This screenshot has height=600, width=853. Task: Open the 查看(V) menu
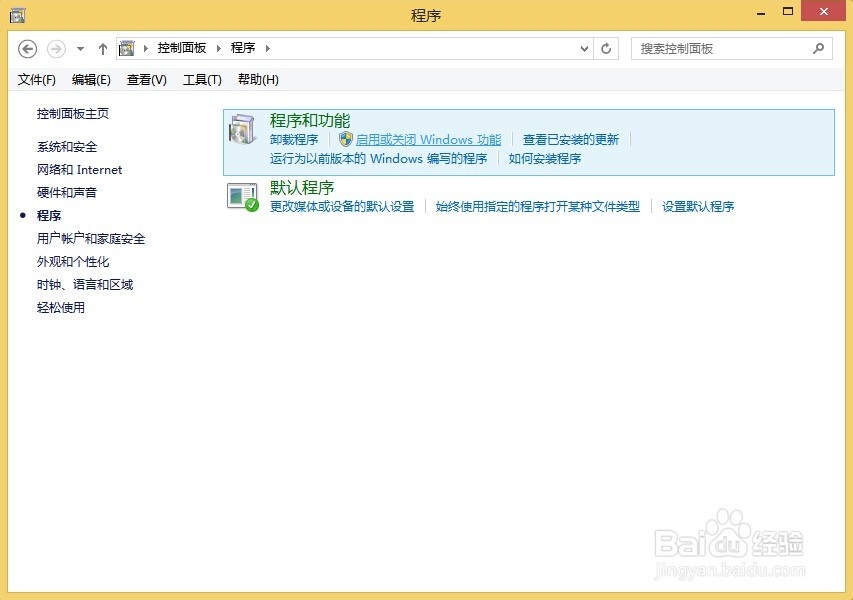tap(145, 79)
